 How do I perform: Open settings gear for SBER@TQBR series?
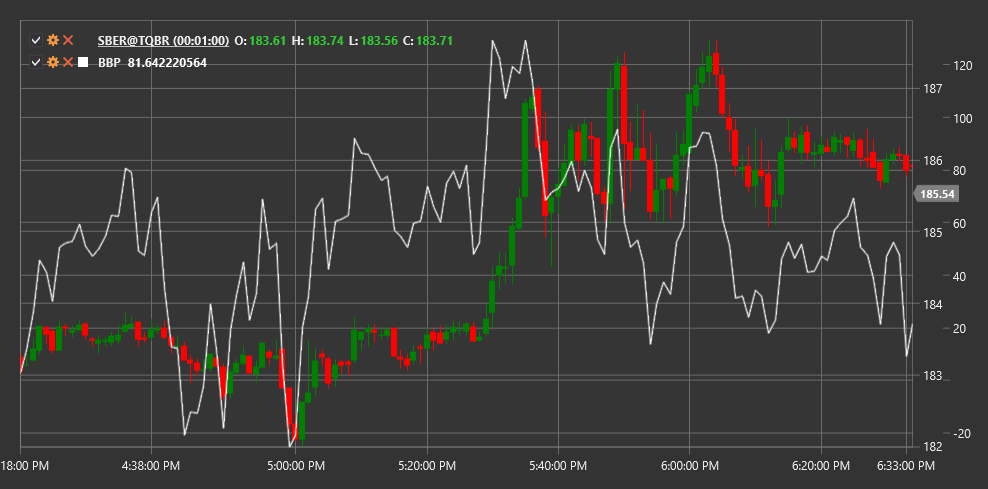click(x=53, y=40)
